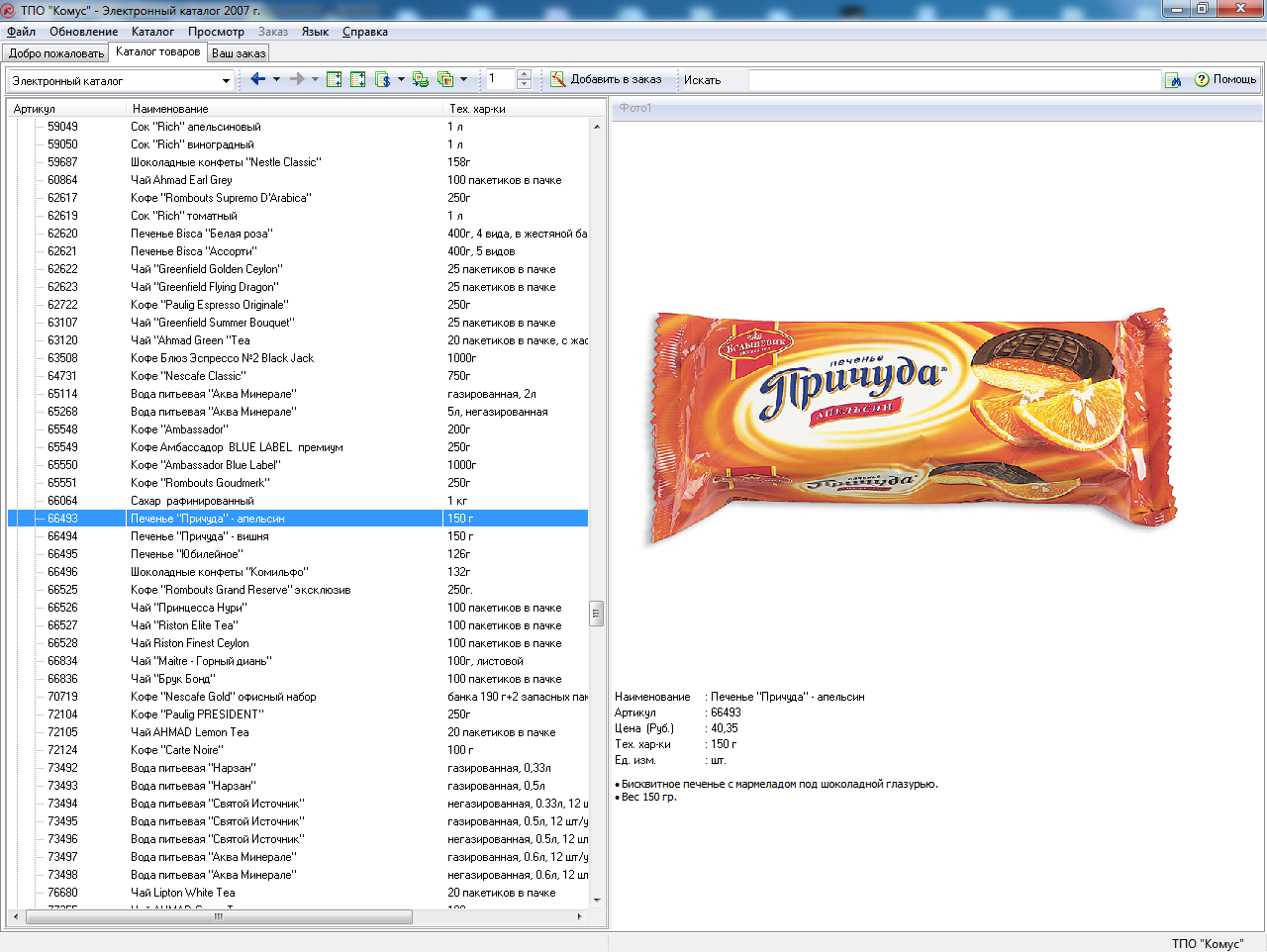Click the price list dollar icon

(x=382, y=79)
